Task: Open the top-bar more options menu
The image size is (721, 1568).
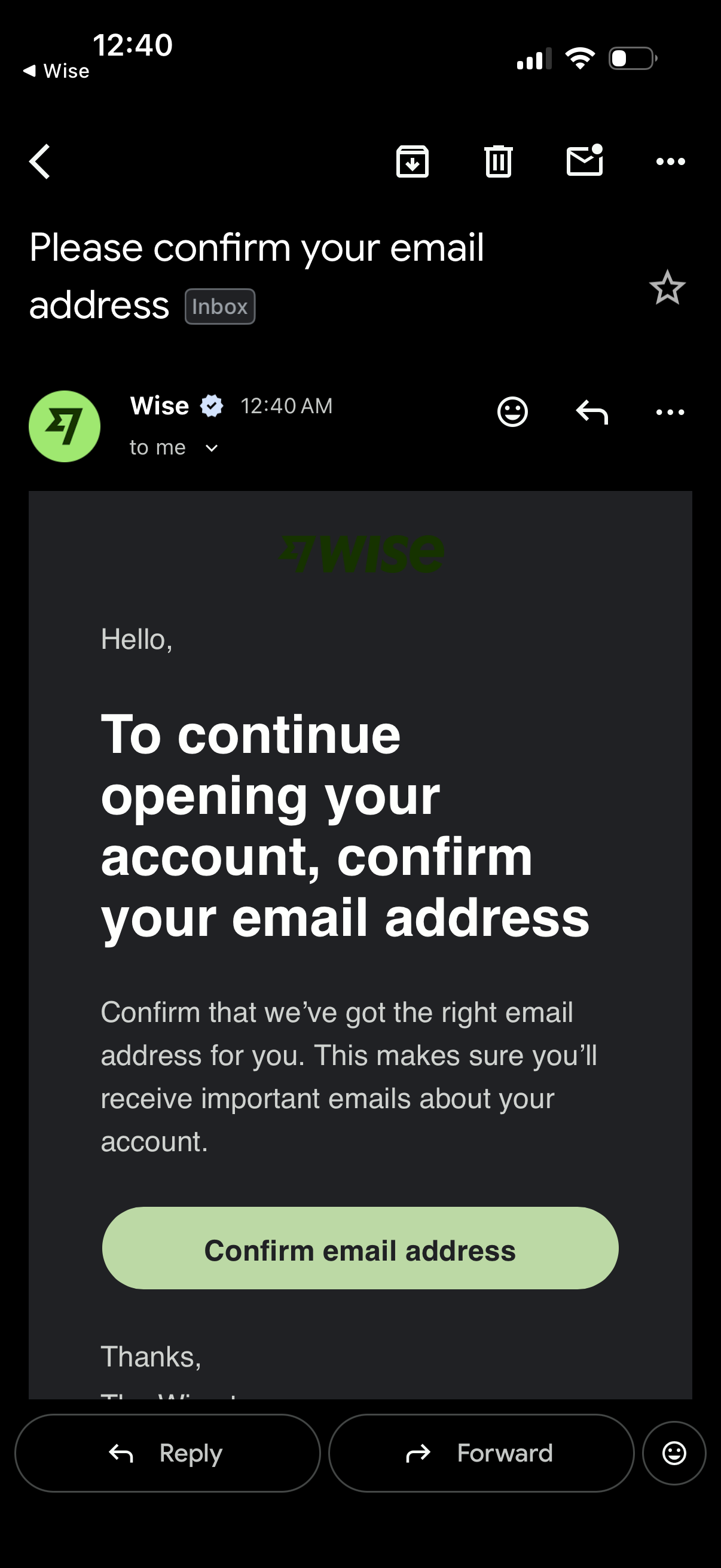Action: tap(670, 162)
